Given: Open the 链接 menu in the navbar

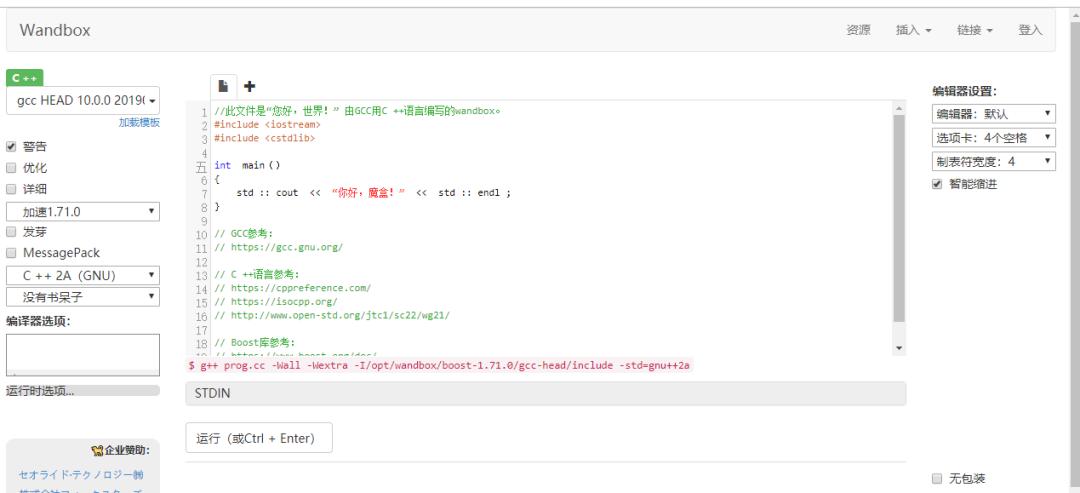Looking at the screenshot, I should pos(975,30).
